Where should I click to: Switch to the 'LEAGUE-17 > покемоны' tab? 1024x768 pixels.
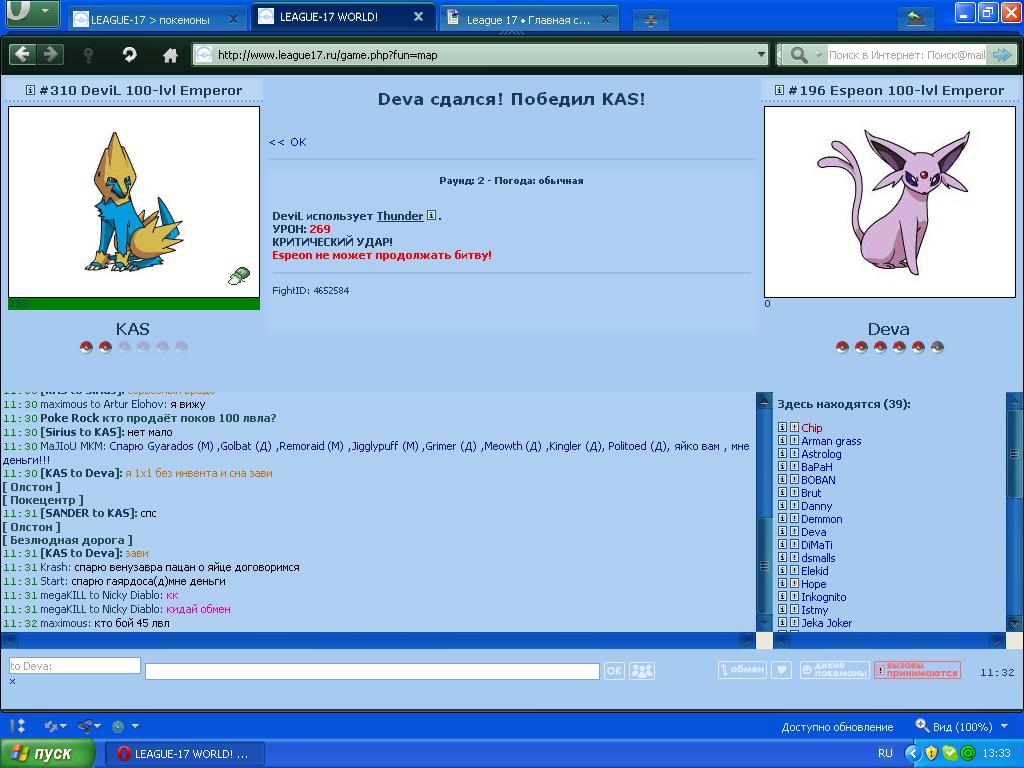157,20
